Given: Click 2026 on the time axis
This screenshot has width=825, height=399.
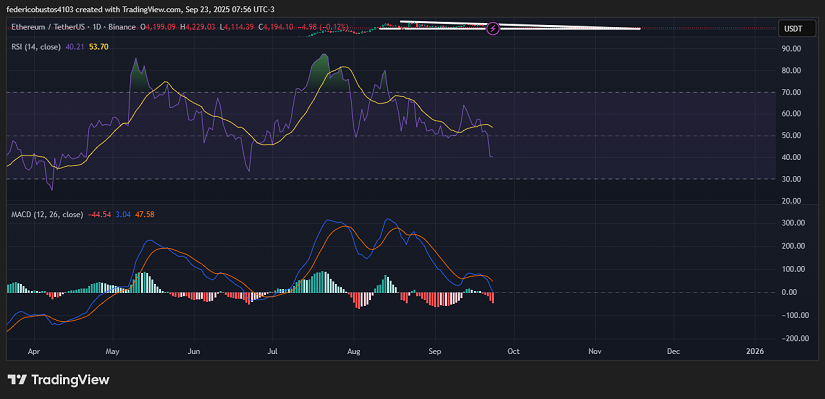Looking at the screenshot, I should [x=755, y=351].
